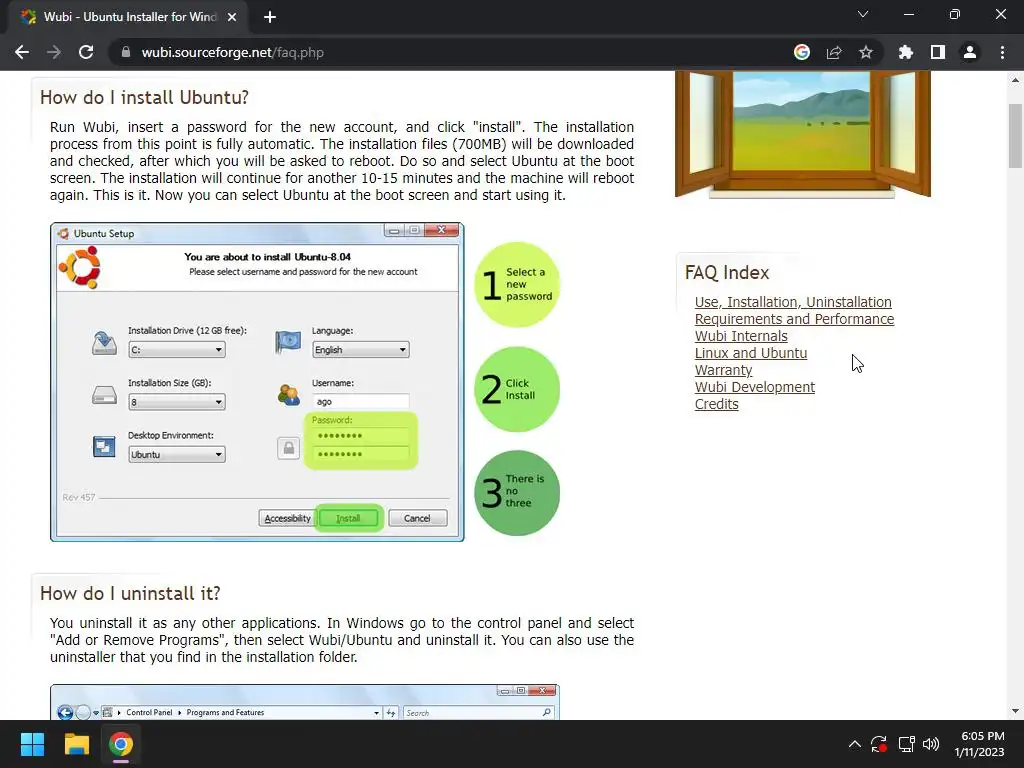Viewport: 1024px width, 768px height.
Task: Bookmark this tab with the star
Action: click(866, 52)
